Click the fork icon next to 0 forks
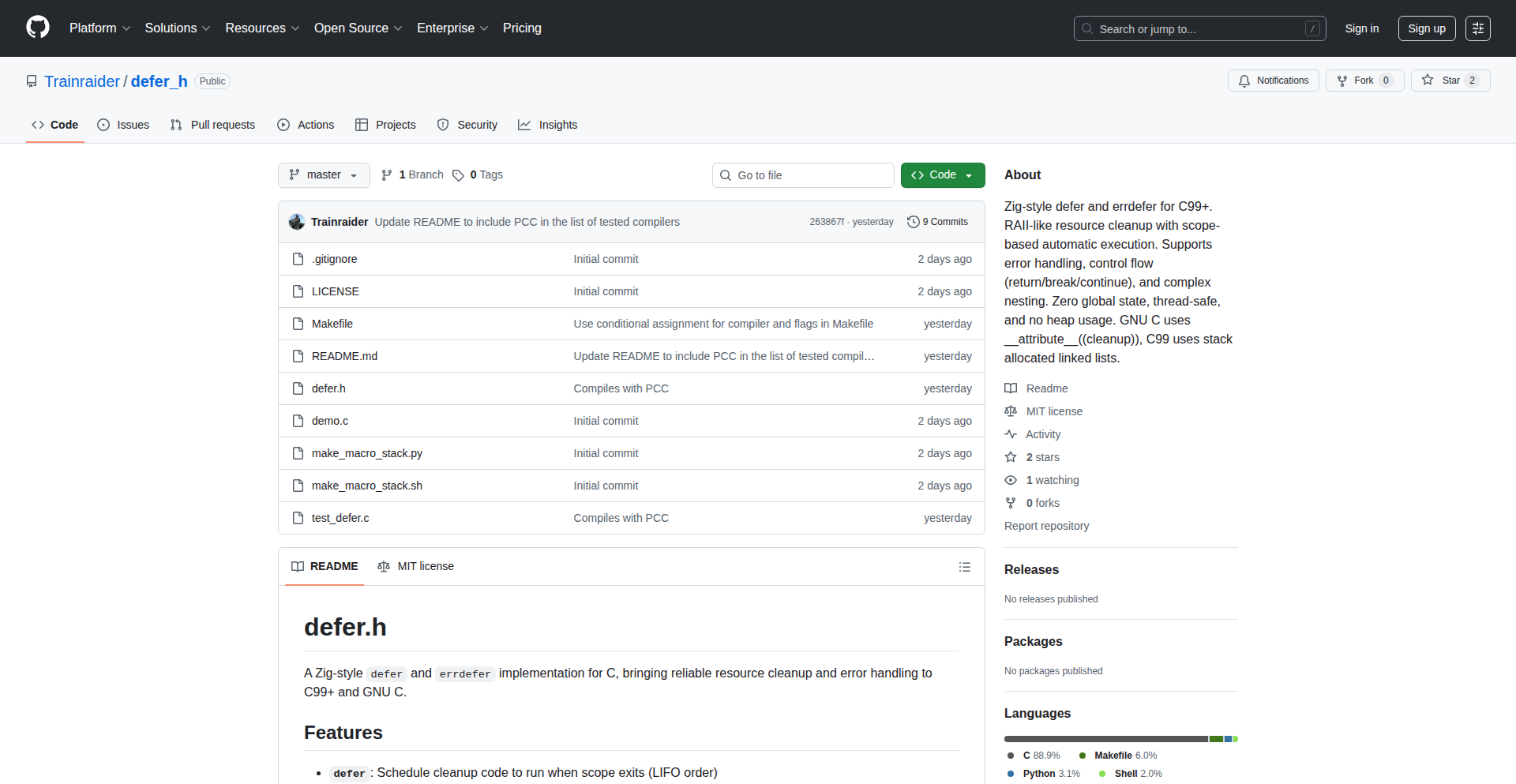Viewport: 1516px width, 784px height. tap(1011, 503)
